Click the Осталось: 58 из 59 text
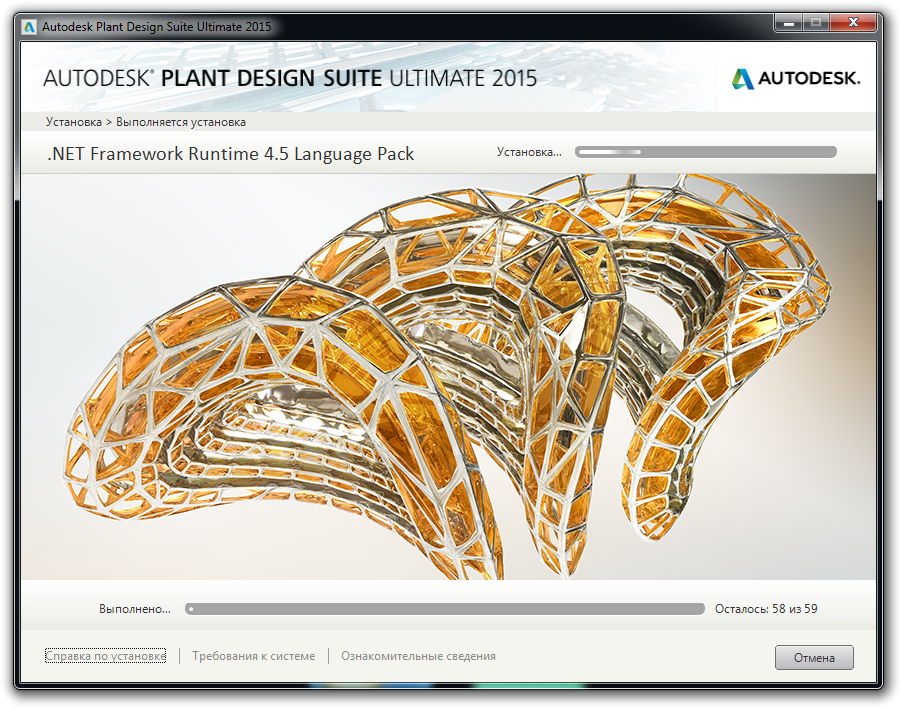The image size is (901, 709). click(766, 608)
